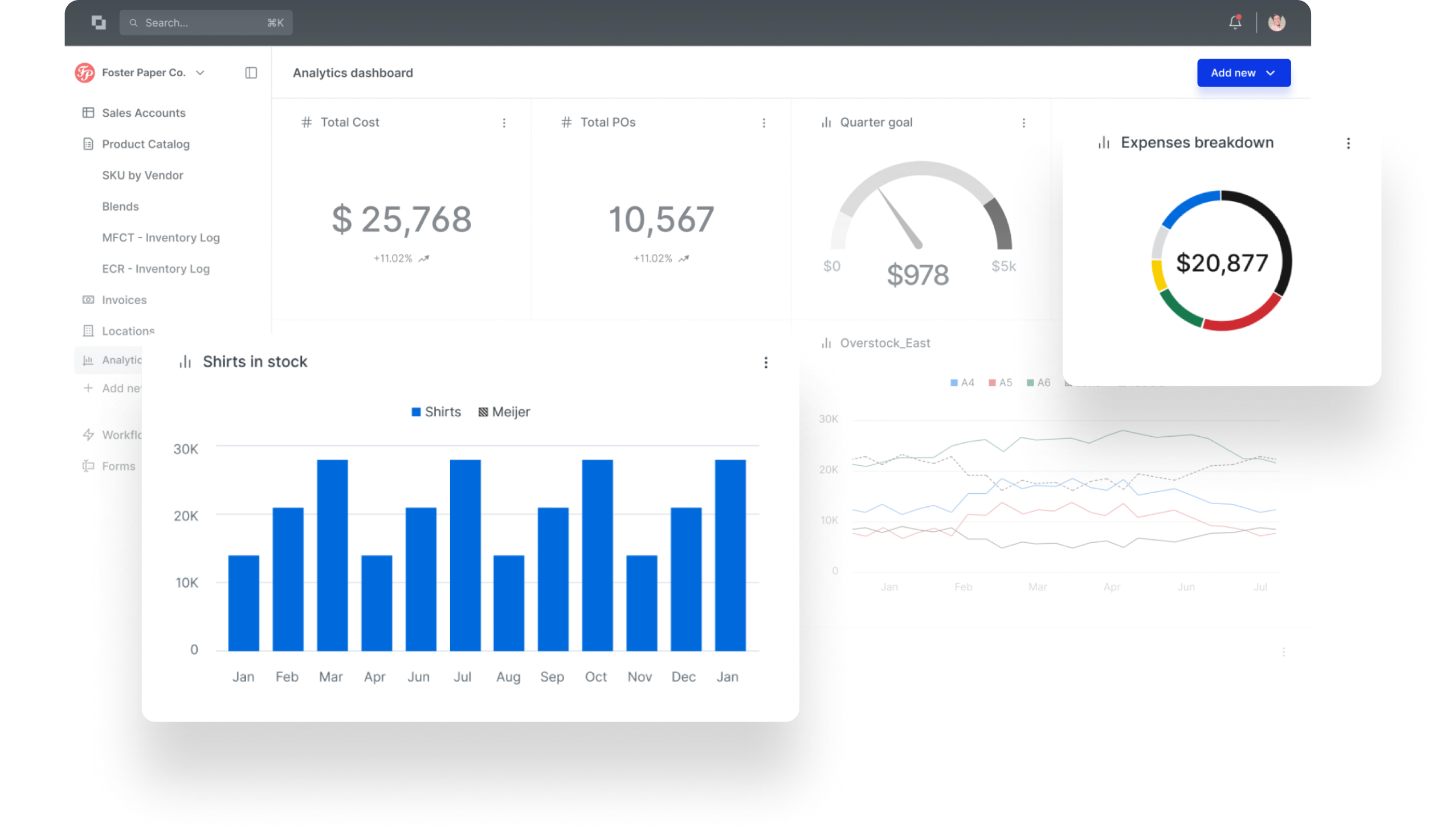This screenshot has width=1441, height=840.
Task: Open Total POs card options menu
Action: (764, 123)
